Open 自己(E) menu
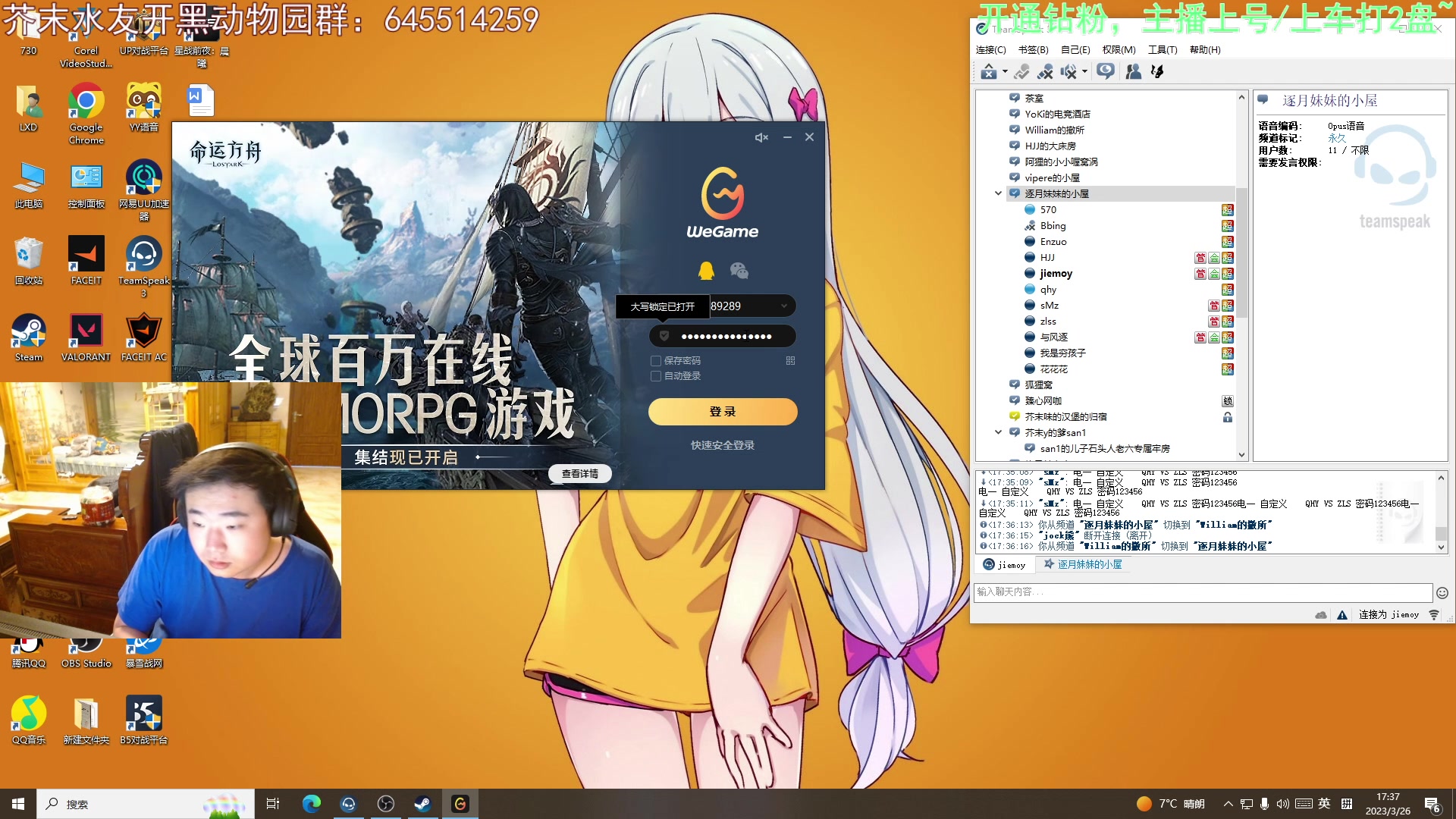 [x=1075, y=50]
